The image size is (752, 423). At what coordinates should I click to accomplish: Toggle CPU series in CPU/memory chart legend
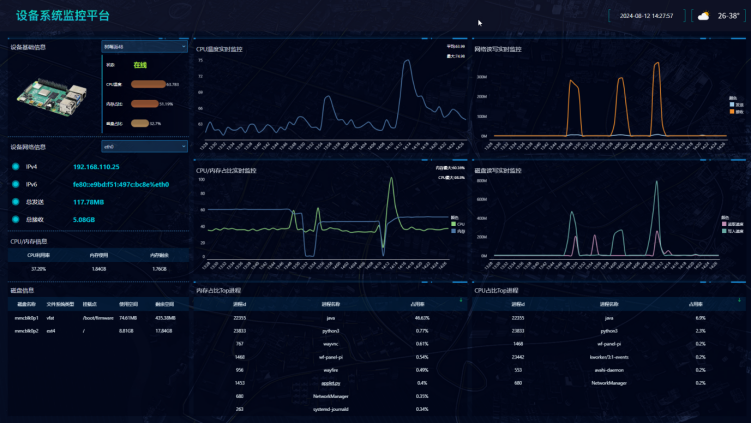pyautogui.click(x=459, y=224)
